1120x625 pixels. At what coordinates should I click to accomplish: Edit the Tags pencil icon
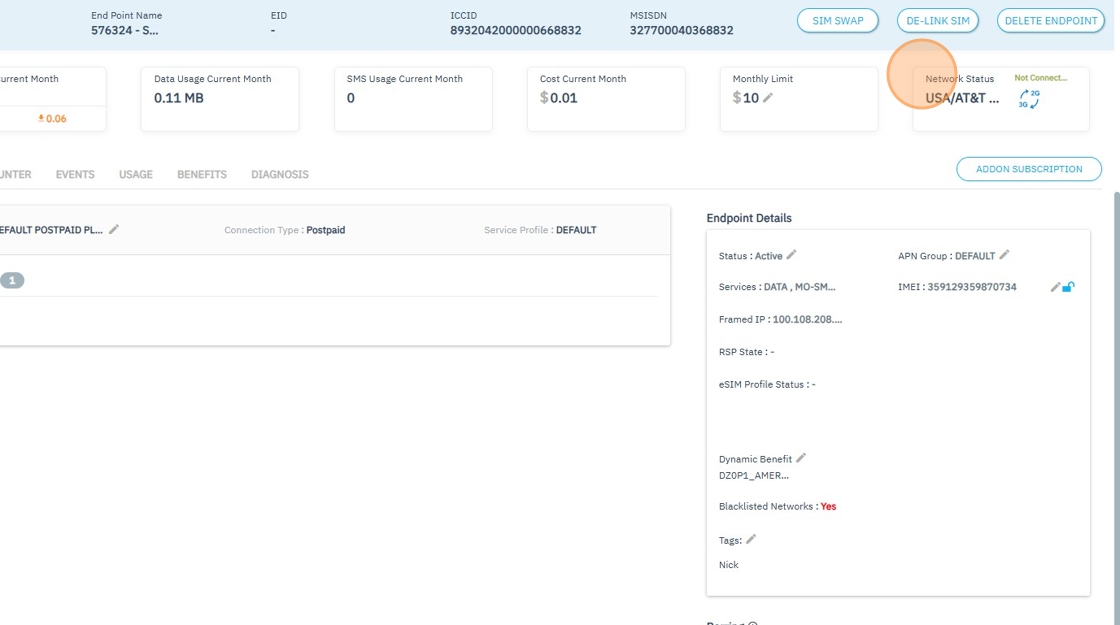point(751,539)
